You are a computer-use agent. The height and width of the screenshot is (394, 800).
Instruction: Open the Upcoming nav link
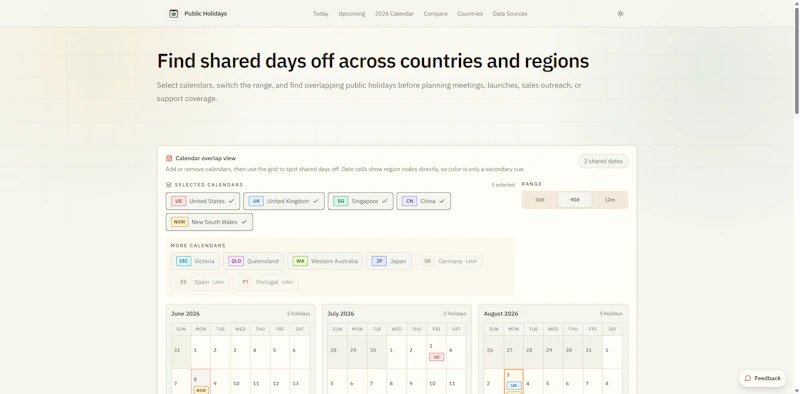(x=352, y=14)
